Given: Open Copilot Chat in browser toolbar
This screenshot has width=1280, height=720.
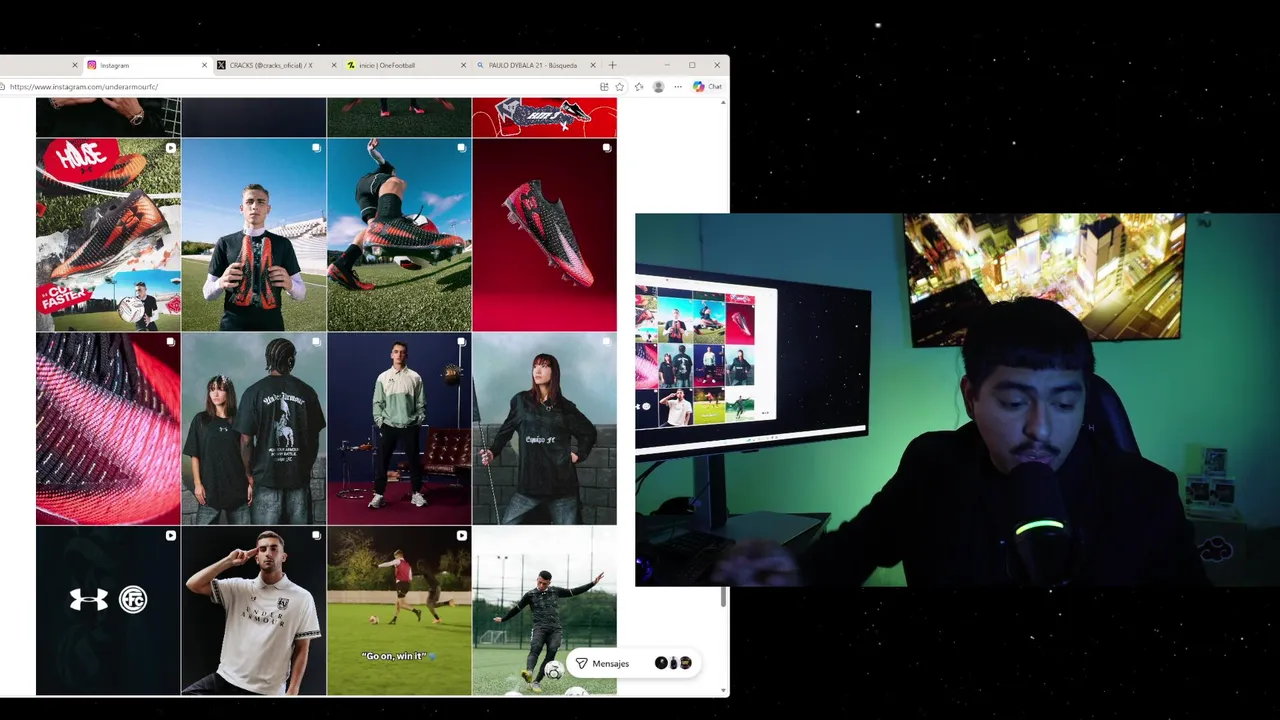Looking at the screenshot, I should (706, 87).
